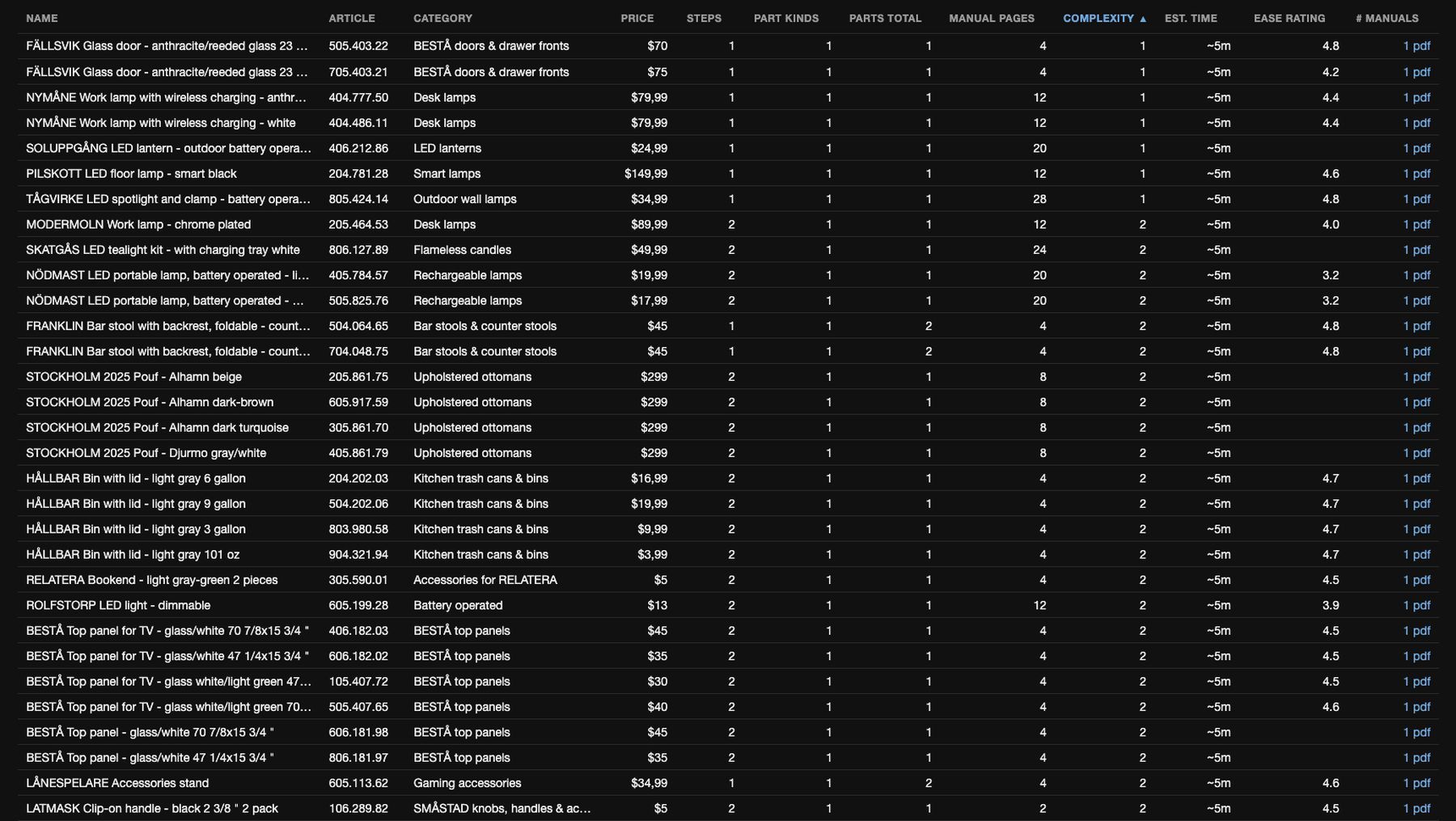
Task: Click the SKATGÅS LED tealight kit name
Action: 163,250
